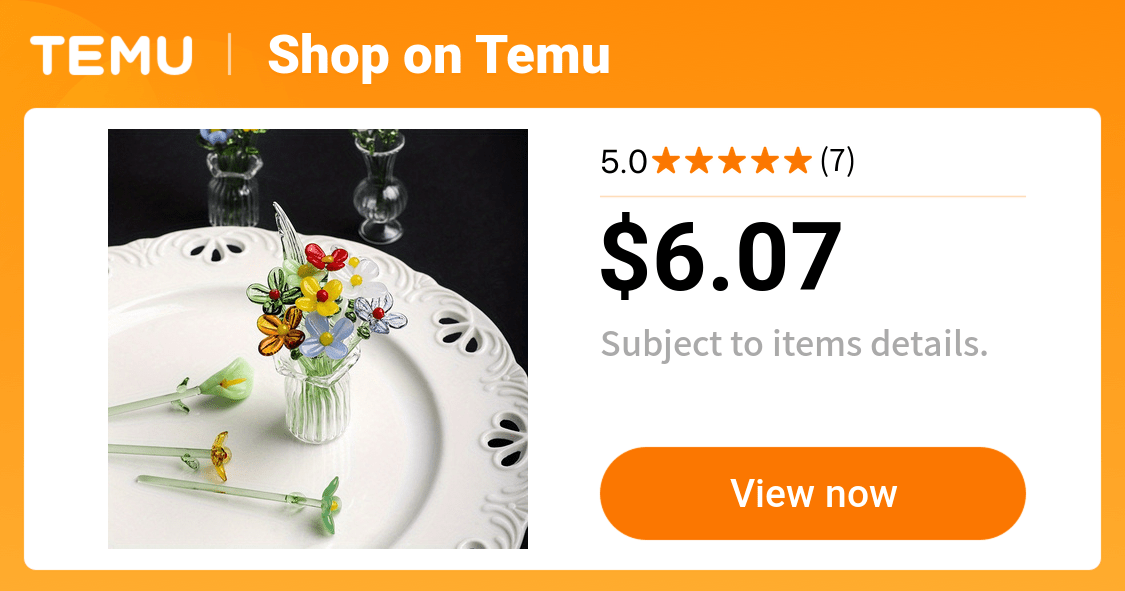Screen dimensions: 1125x591
Task: Click the first rating star
Action: (666, 161)
